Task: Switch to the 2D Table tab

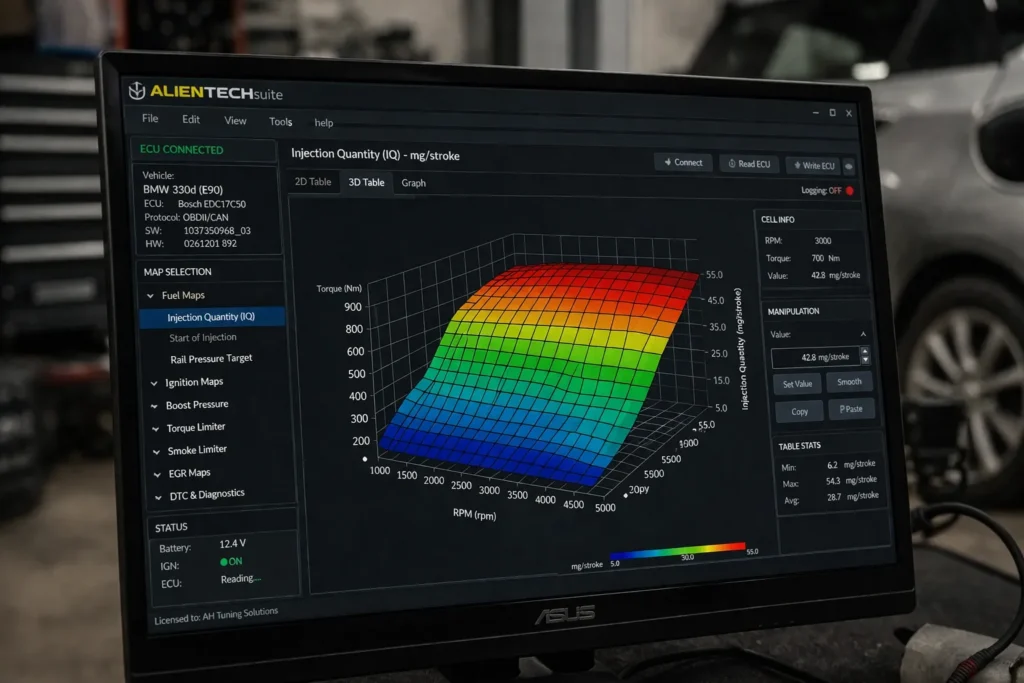Action: pos(312,182)
